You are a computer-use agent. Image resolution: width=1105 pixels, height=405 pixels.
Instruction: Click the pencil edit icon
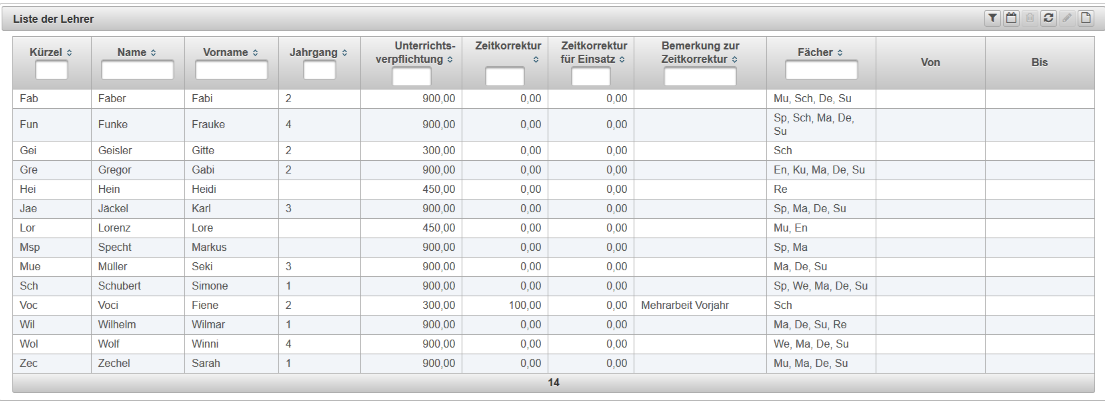1067,18
